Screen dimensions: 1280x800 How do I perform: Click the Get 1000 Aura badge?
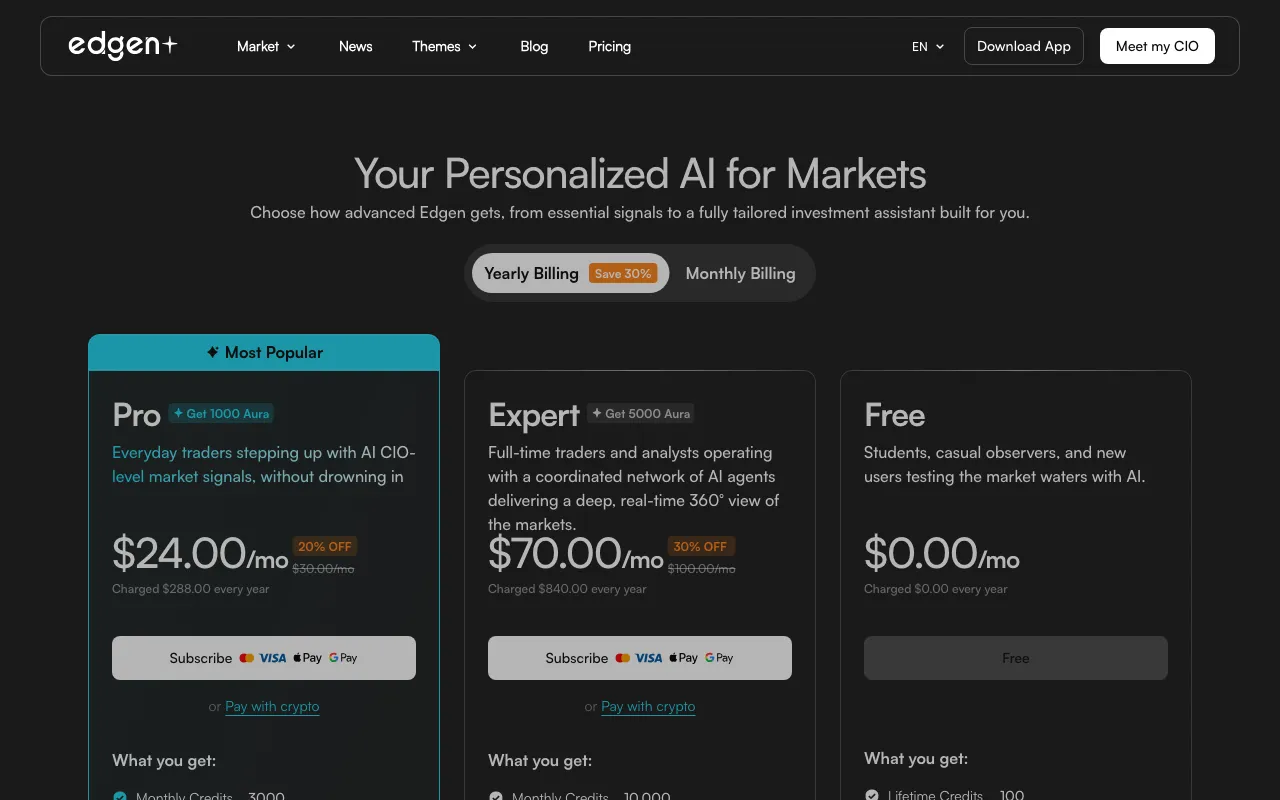pos(221,413)
